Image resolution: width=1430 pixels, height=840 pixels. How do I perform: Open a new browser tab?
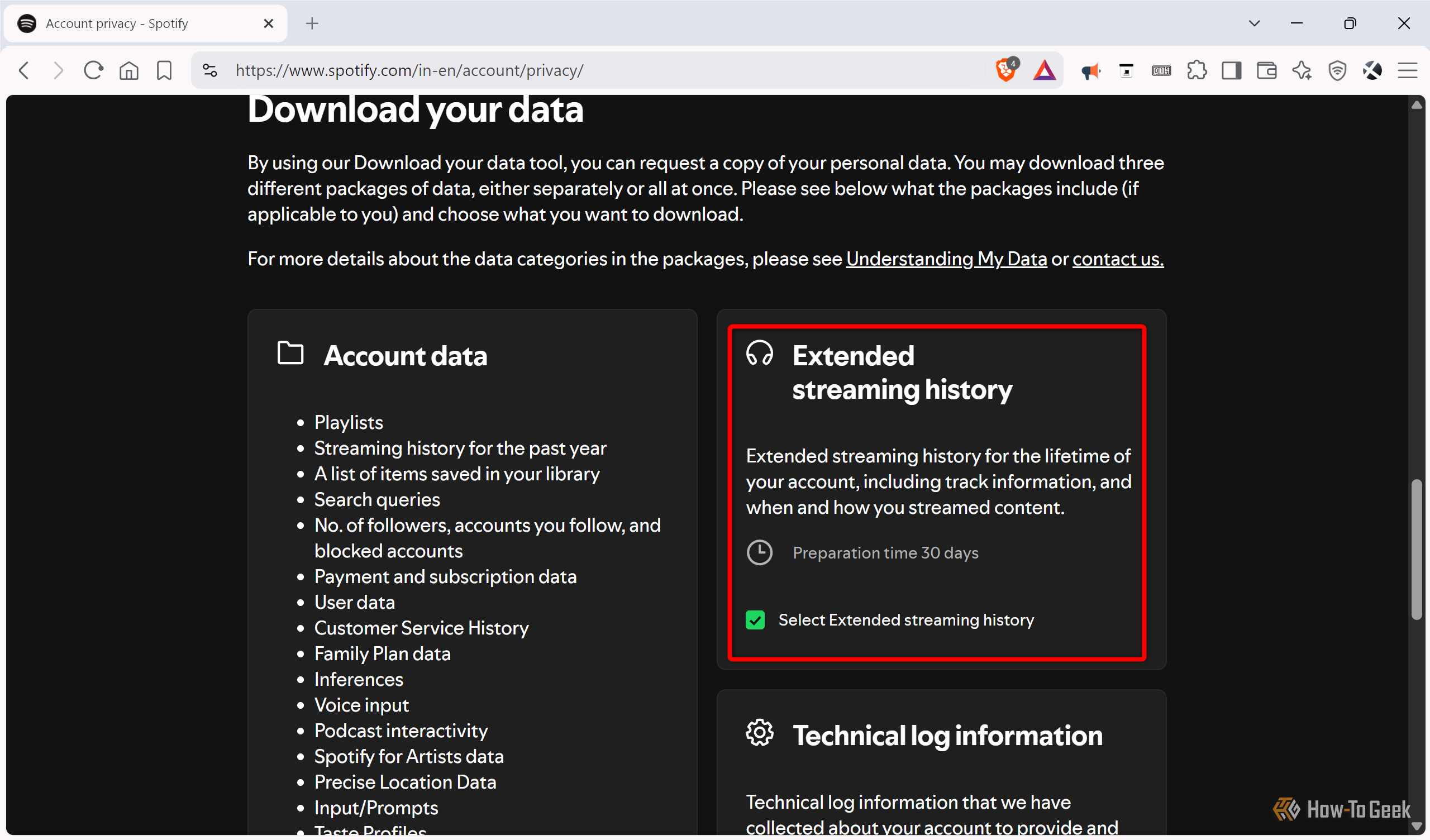pyautogui.click(x=312, y=23)
